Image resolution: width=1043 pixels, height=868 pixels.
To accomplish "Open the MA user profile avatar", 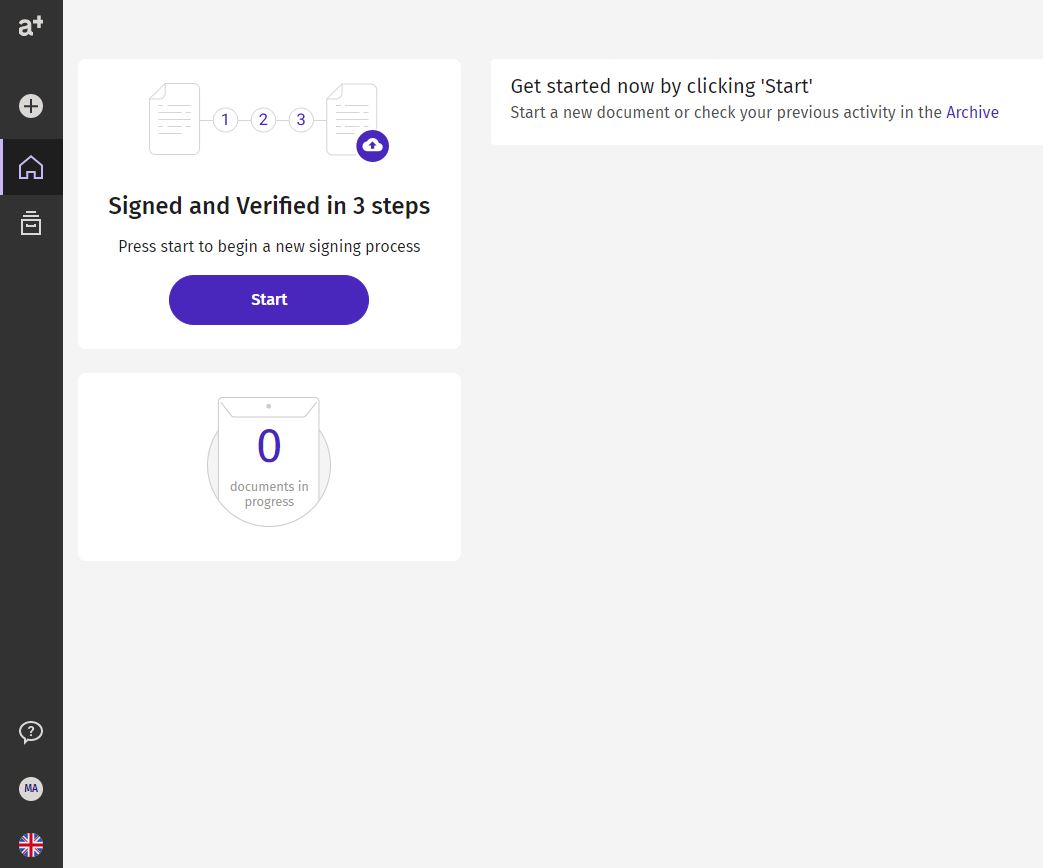I will (31, 789).
